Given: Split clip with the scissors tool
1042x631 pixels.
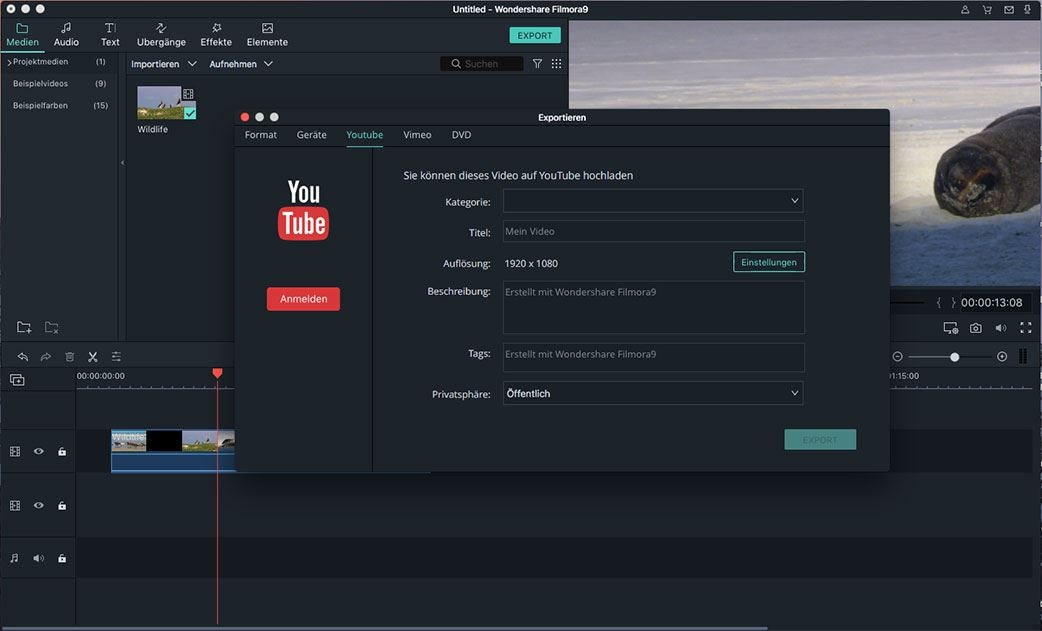Looking at the screenshot, I should pyautogui.click(x=93, y=357).
